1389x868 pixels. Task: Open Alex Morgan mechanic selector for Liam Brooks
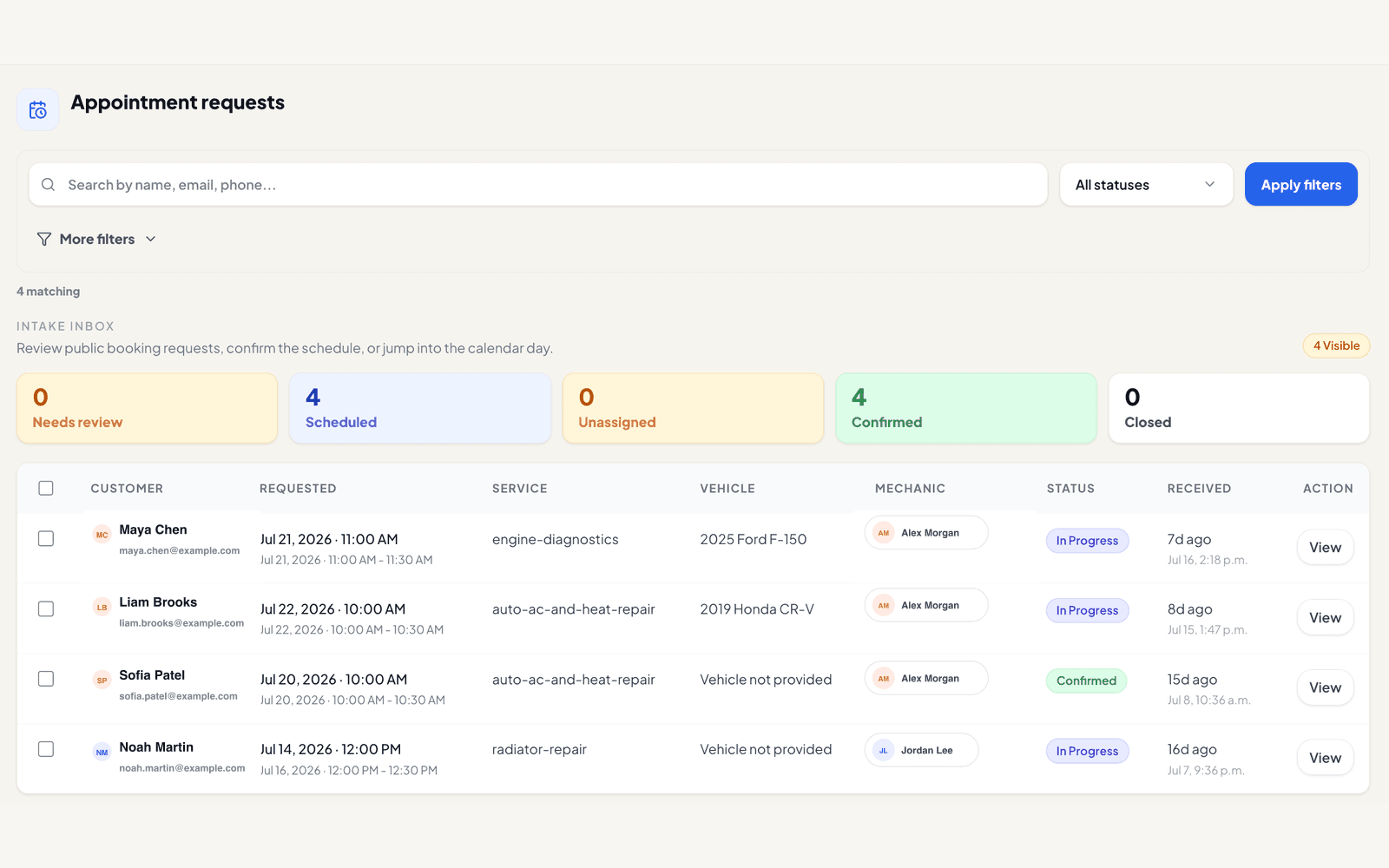(926, 605)
